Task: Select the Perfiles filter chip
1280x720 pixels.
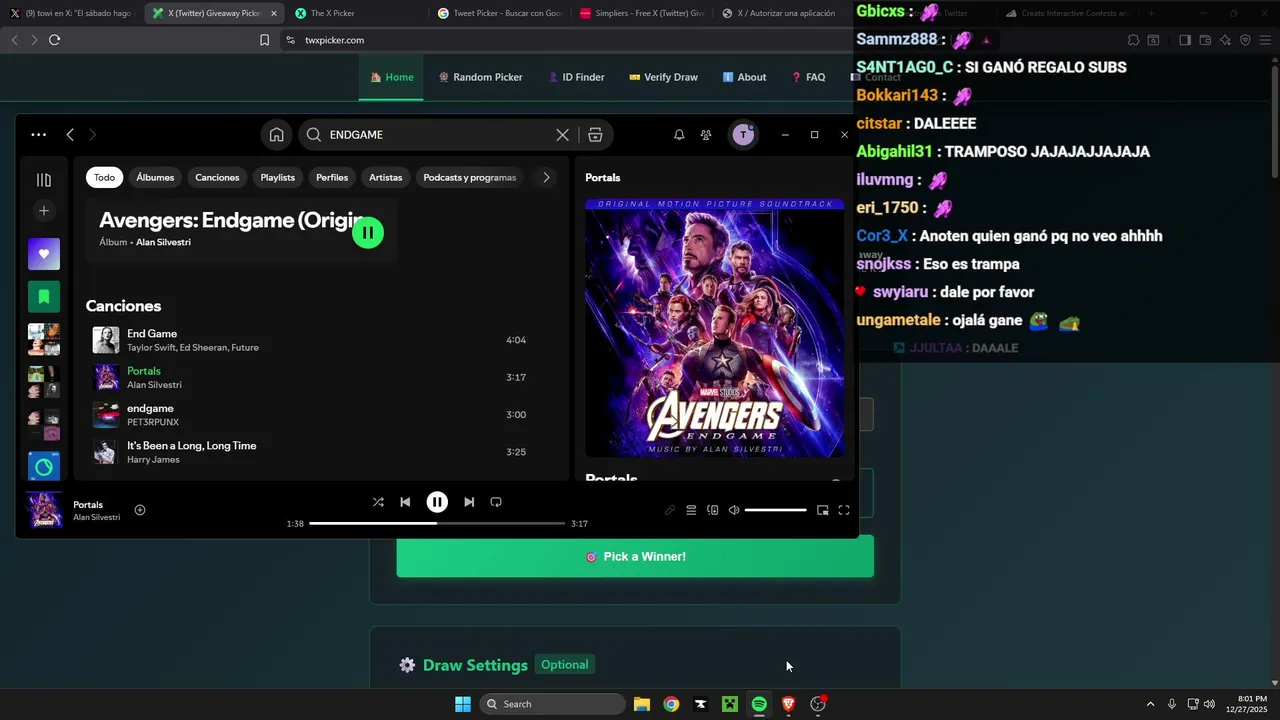Action: point(332,177)
